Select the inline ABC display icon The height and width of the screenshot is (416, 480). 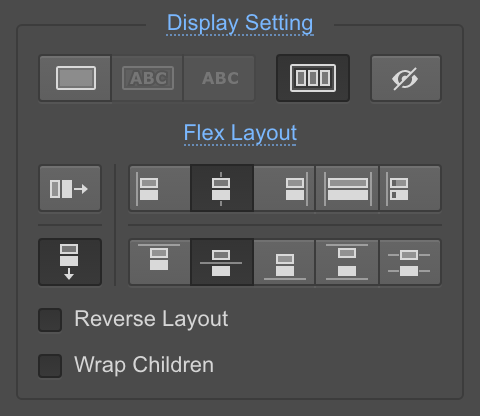[219, 78]
